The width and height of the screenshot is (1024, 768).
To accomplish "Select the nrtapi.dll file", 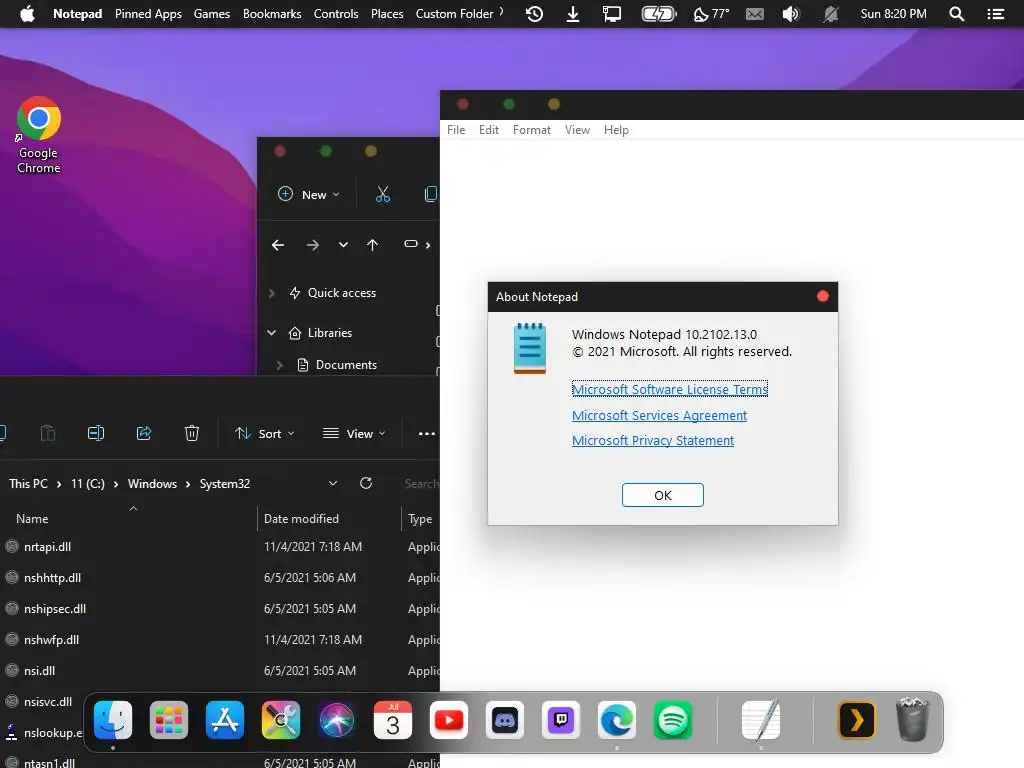I will pos(47,547).
